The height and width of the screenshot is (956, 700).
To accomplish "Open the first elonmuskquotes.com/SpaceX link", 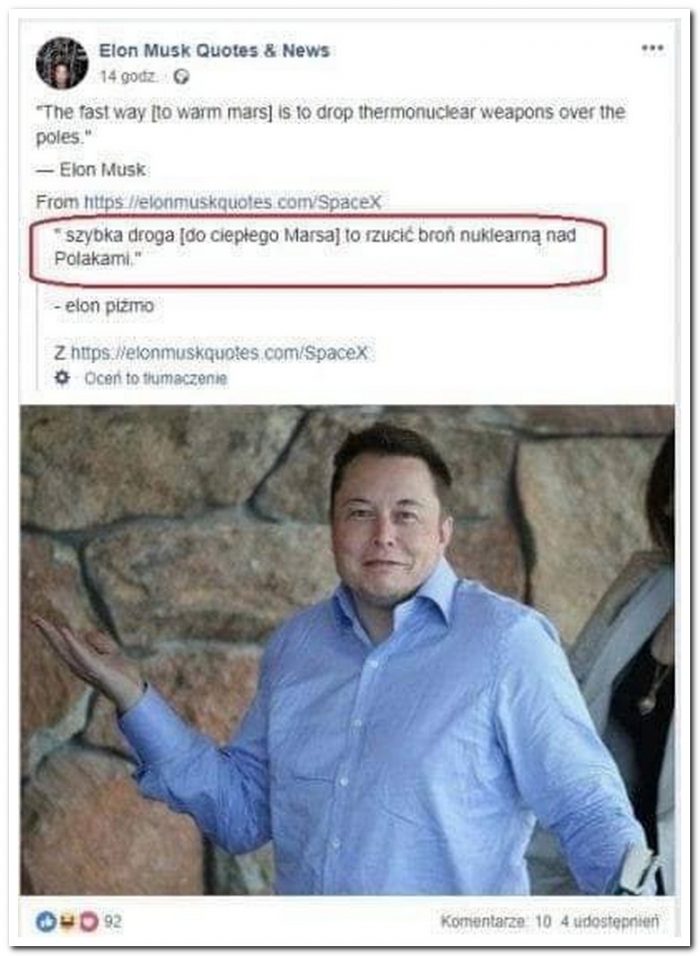I will pyautogui.click(x=232, y=202).
